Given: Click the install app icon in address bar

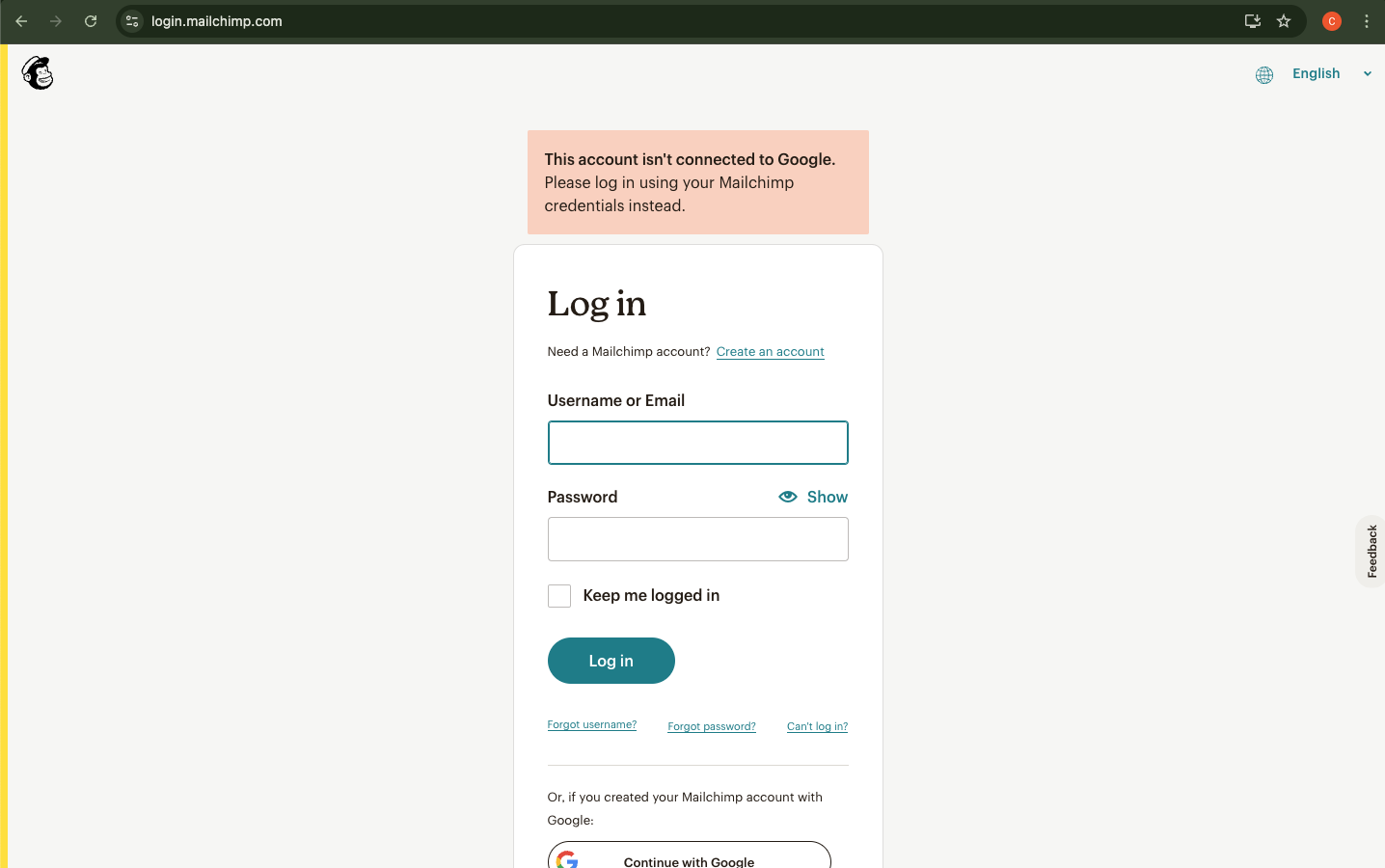Looking at the screenshot, I should [x=1253, y=21].
